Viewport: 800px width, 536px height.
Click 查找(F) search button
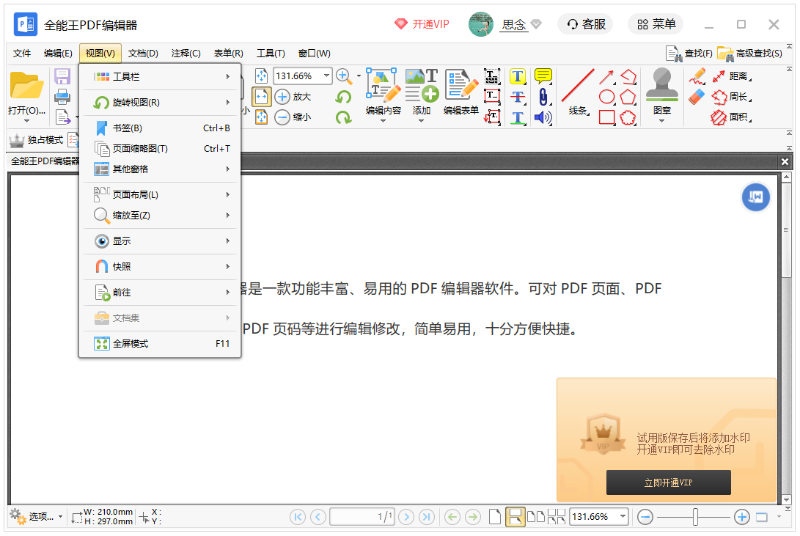[x=689, y=53]
